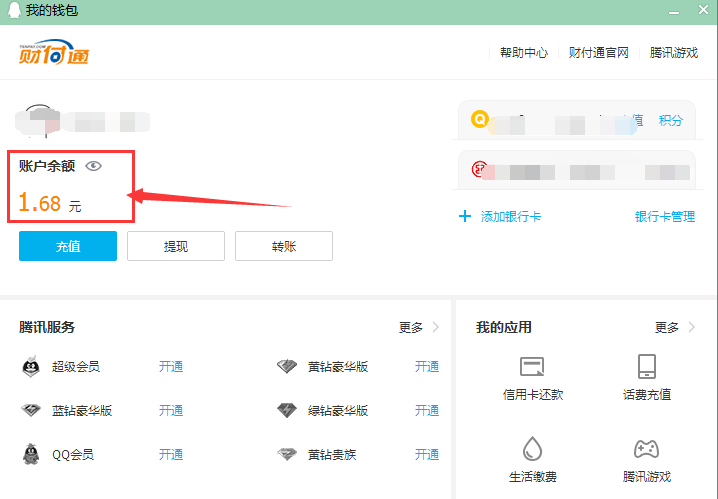
Task: Click the 黄钻贵族 diamond icon
Action: [x=287, y=454]
